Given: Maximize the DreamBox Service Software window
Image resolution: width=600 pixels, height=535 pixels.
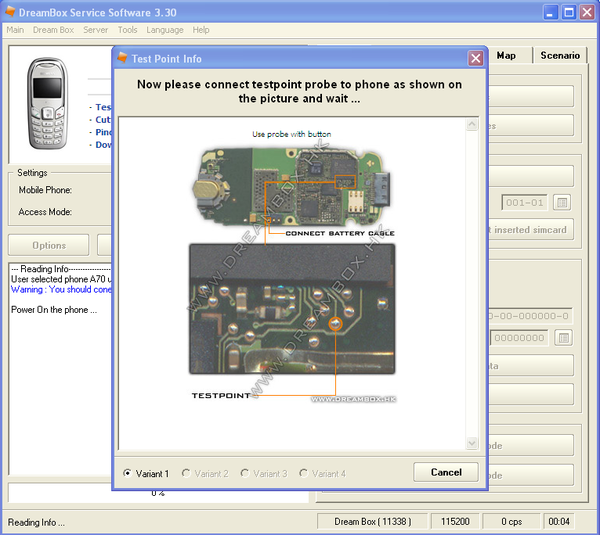Looking at the screenshot, I should click(x=568, y=12).
